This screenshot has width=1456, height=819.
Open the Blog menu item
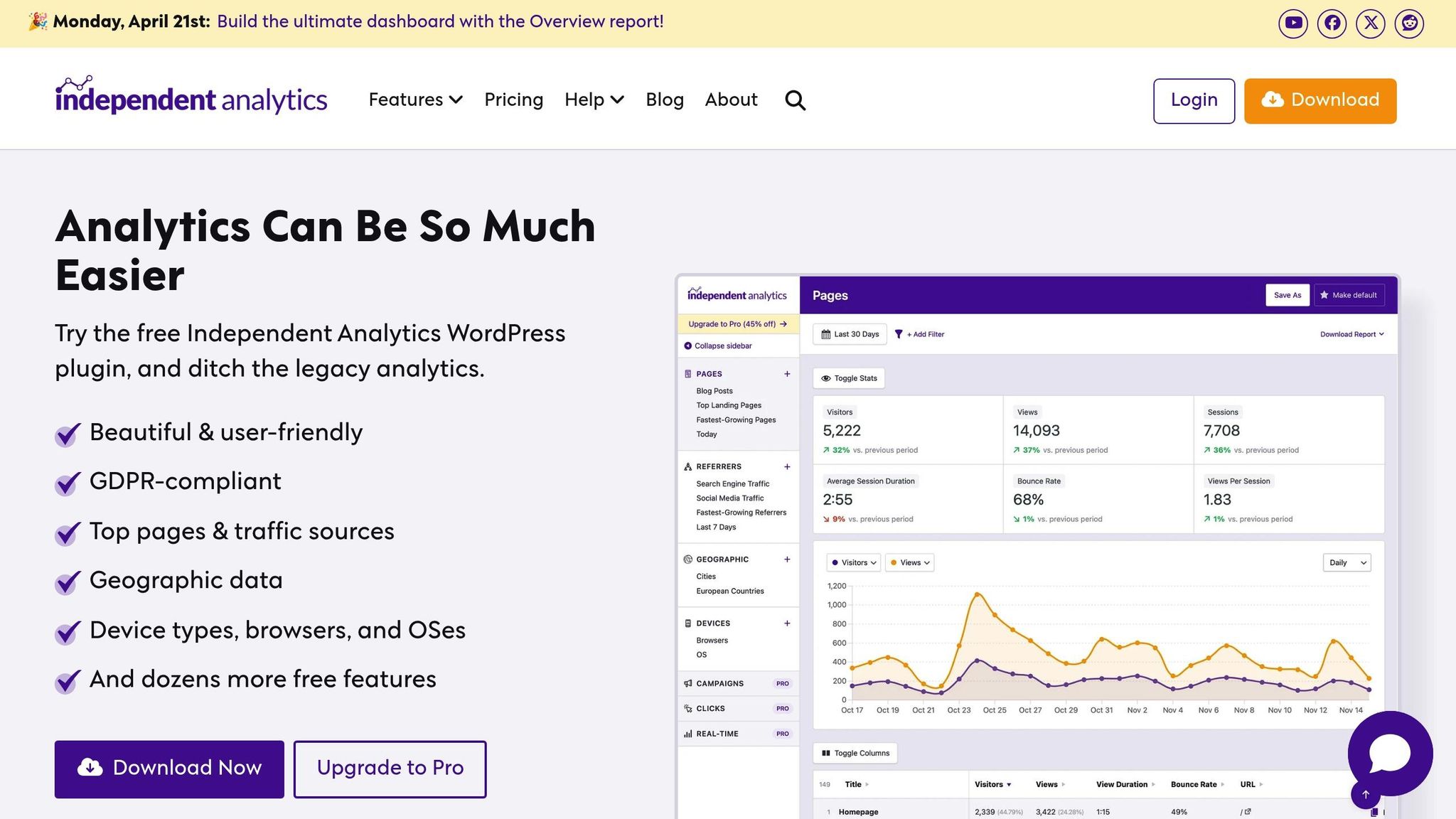click(664, 100)
